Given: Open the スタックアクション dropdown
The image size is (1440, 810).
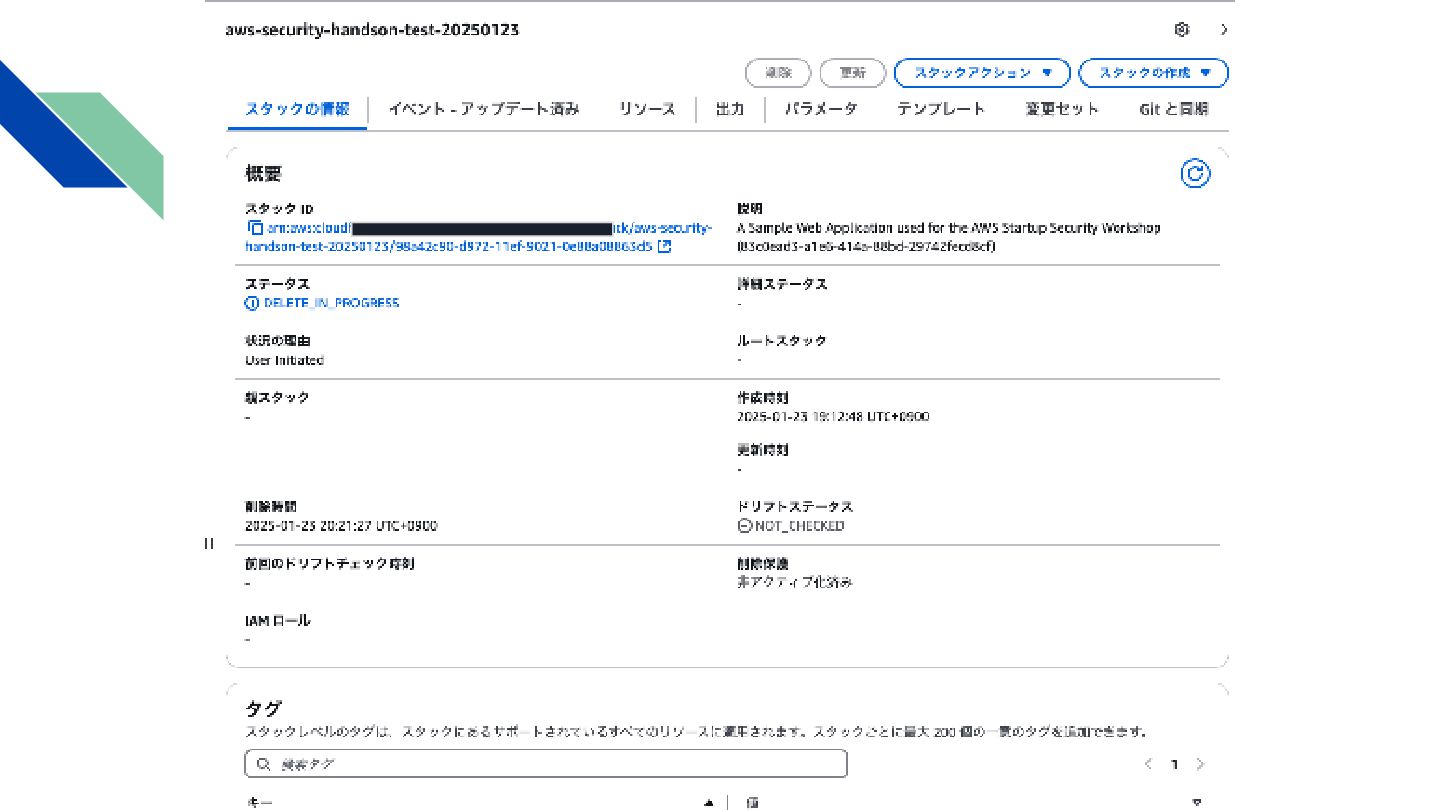Looking at the screenshot, I should tap(982, 73).
